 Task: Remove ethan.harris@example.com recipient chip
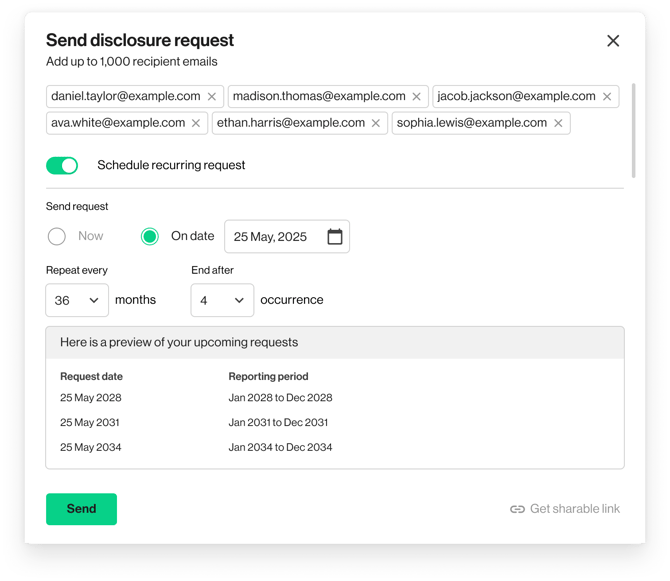click(x=376, y=123)
